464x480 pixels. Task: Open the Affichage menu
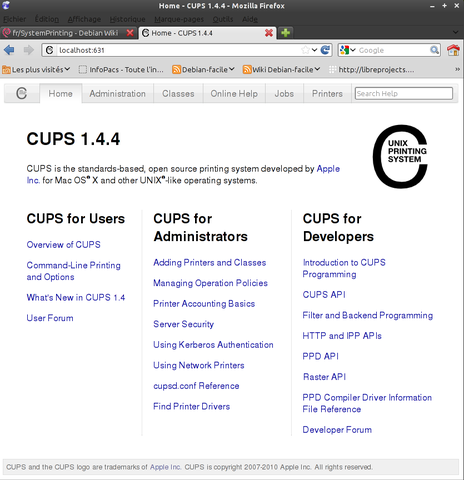(84, 19)
